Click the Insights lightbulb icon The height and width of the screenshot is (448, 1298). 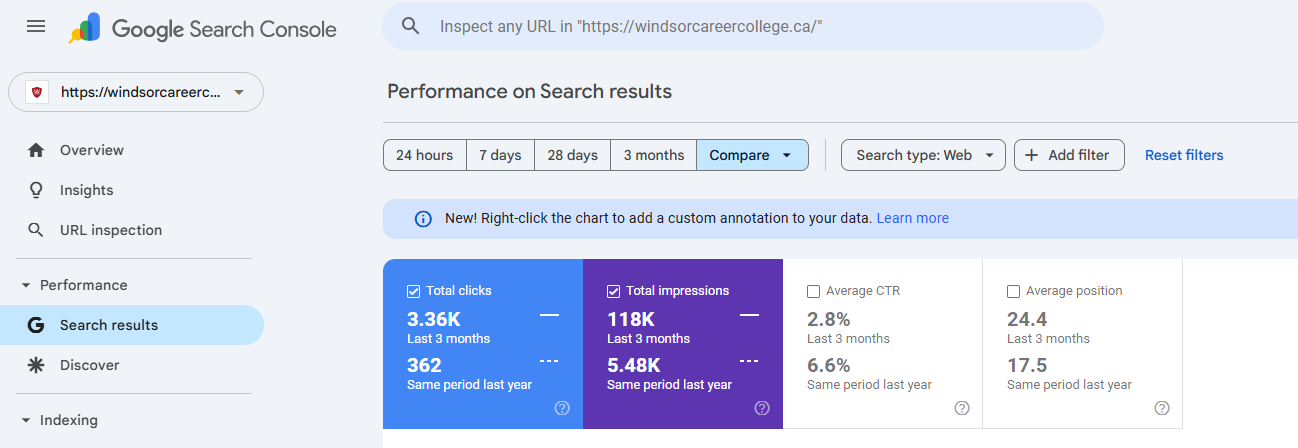[36, 190]
